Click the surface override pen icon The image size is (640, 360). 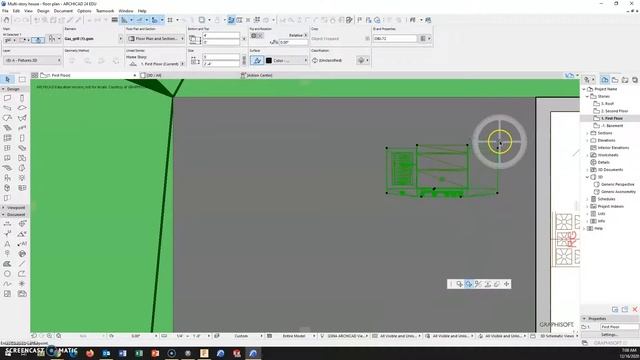click(257, 60)
